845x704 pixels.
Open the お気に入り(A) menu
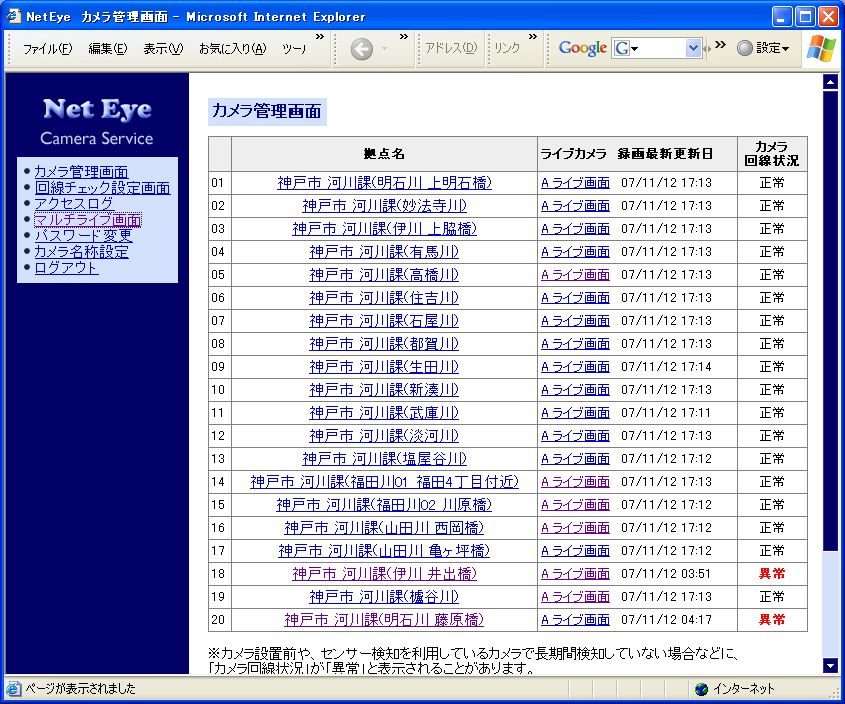pyautogui.click(x=232, y=49)
